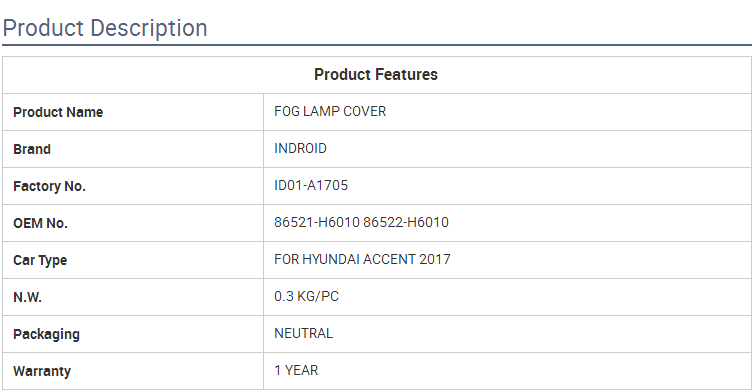Select FOR HYUNDAI ACCENT 2017 text
The image size is (754, 392).
(362, 259)
